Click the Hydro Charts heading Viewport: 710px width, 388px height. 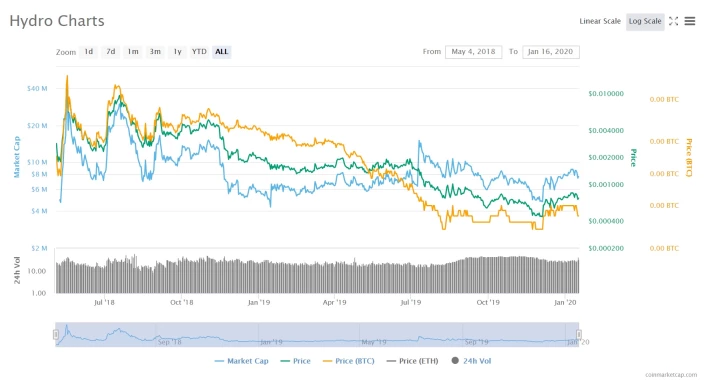pyautogui.click(x=57, y=21)
